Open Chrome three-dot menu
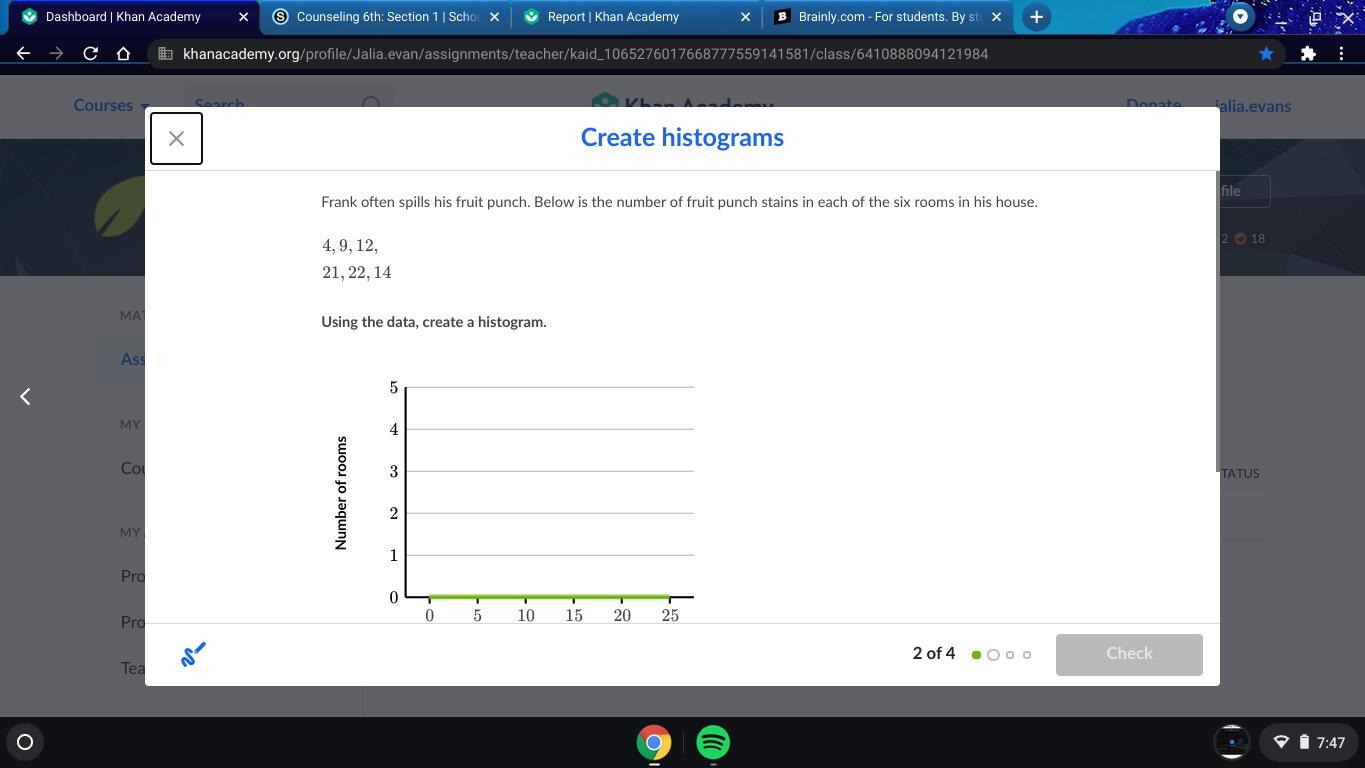The width and height of the screenshot is (1365, 768). (x=1341, y=54)
